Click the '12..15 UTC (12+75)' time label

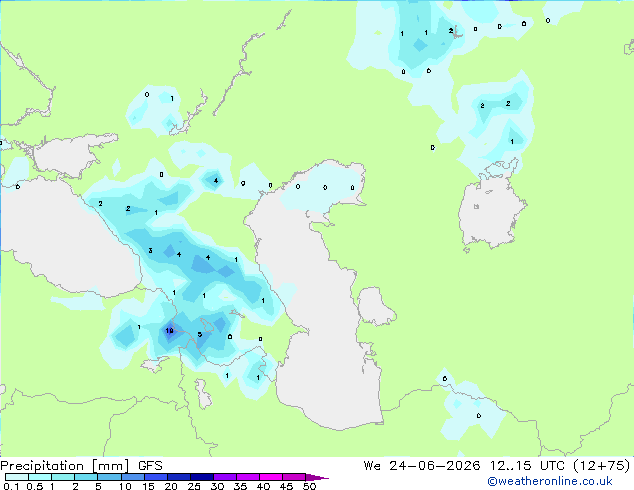coord(560,466)
